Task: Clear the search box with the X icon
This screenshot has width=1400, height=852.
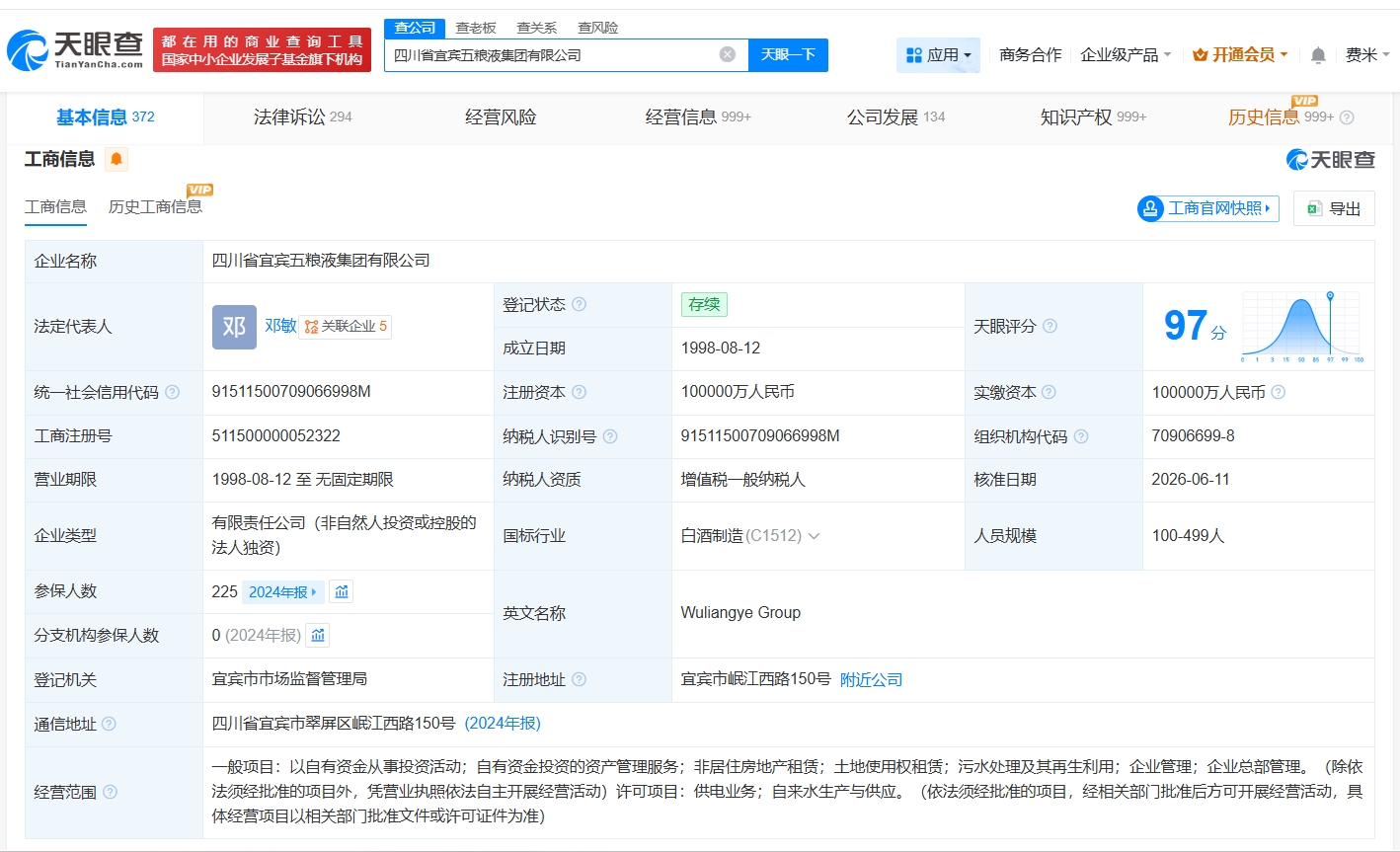Action: coord(728,54)
